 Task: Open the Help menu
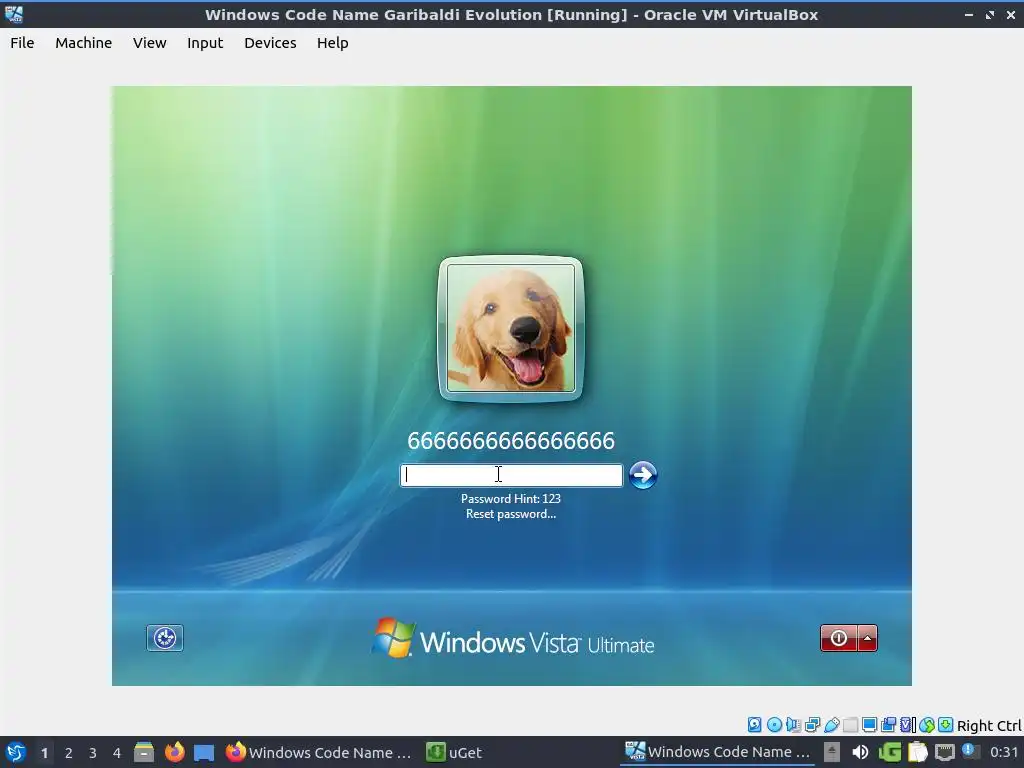pos(332,43)
